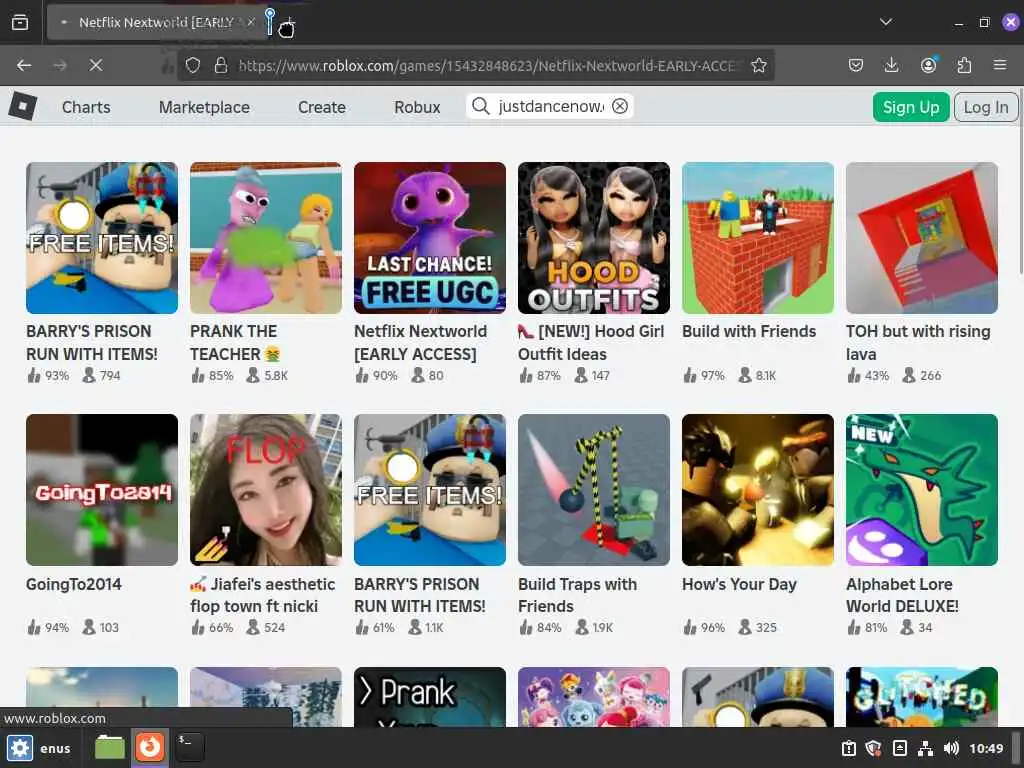Click the green Sign Up button

[x=911, y=106]
